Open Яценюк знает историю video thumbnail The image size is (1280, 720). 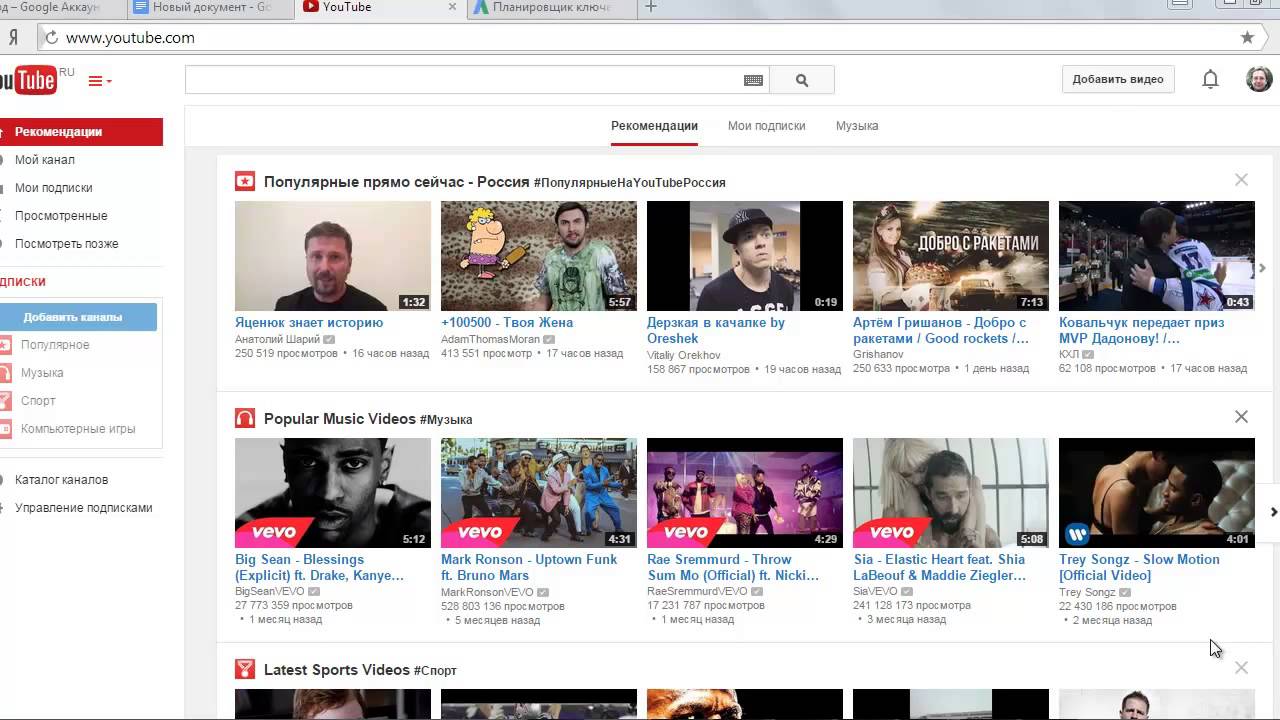point(333,256)
